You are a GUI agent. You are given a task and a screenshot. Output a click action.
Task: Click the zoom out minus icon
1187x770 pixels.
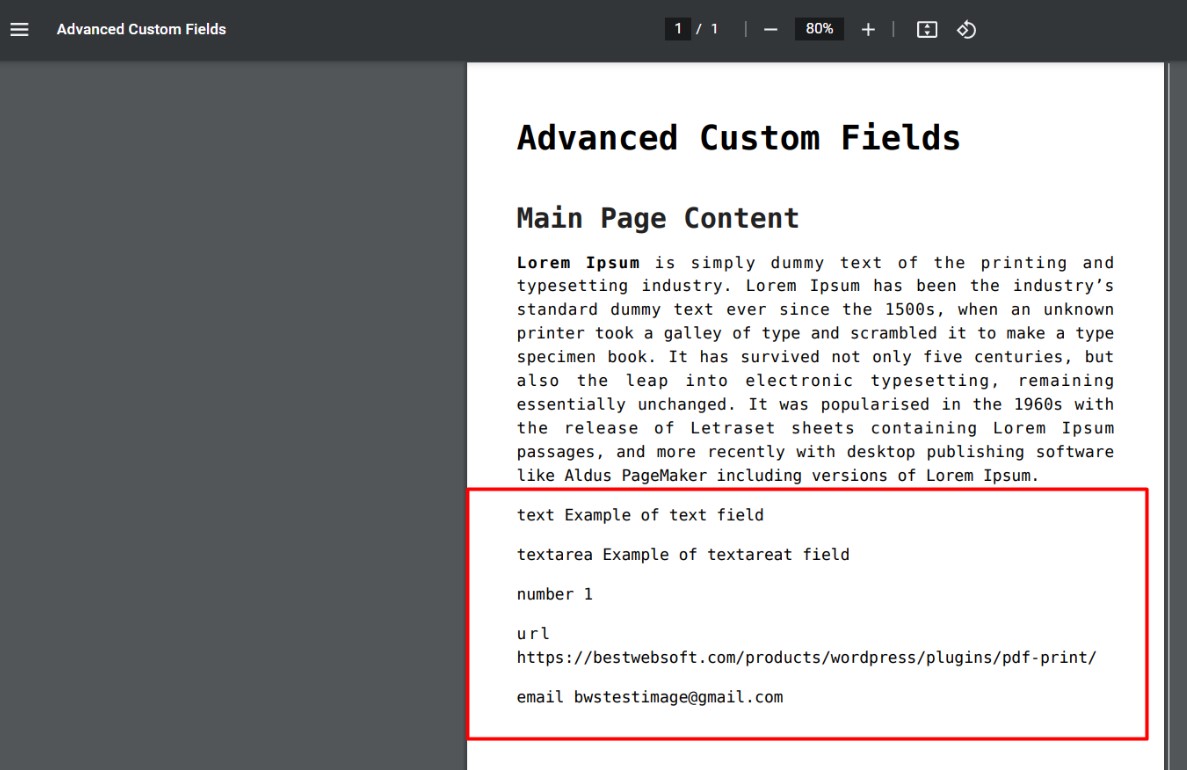pos(770,29)
